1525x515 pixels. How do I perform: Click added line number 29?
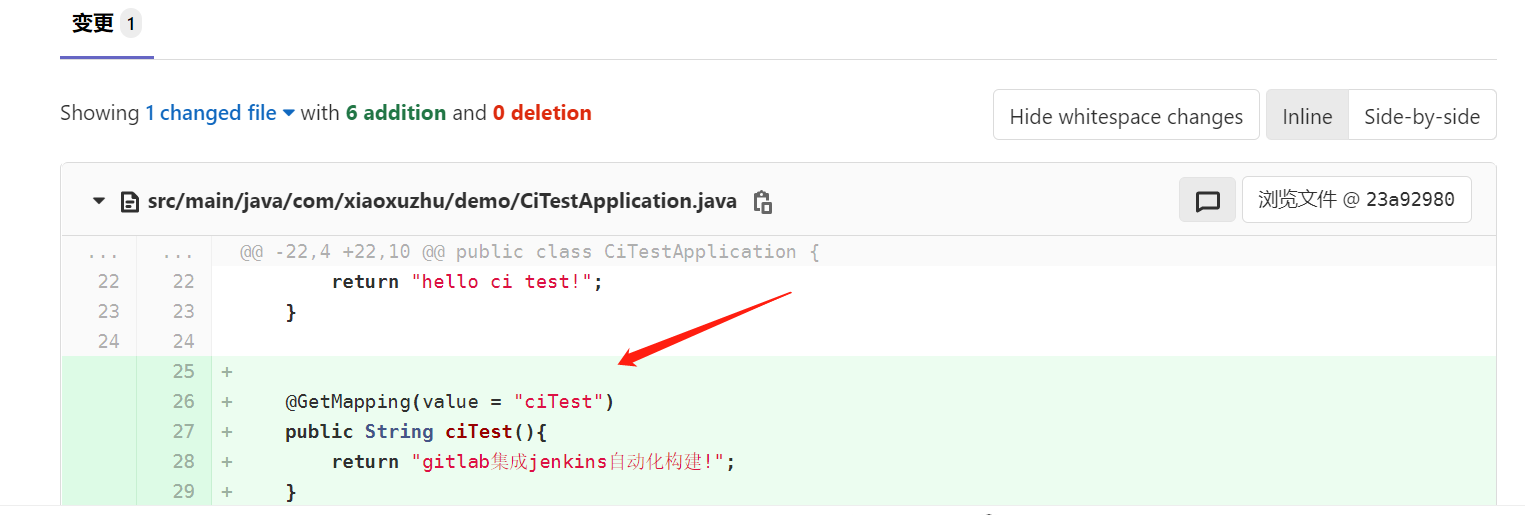183,492
